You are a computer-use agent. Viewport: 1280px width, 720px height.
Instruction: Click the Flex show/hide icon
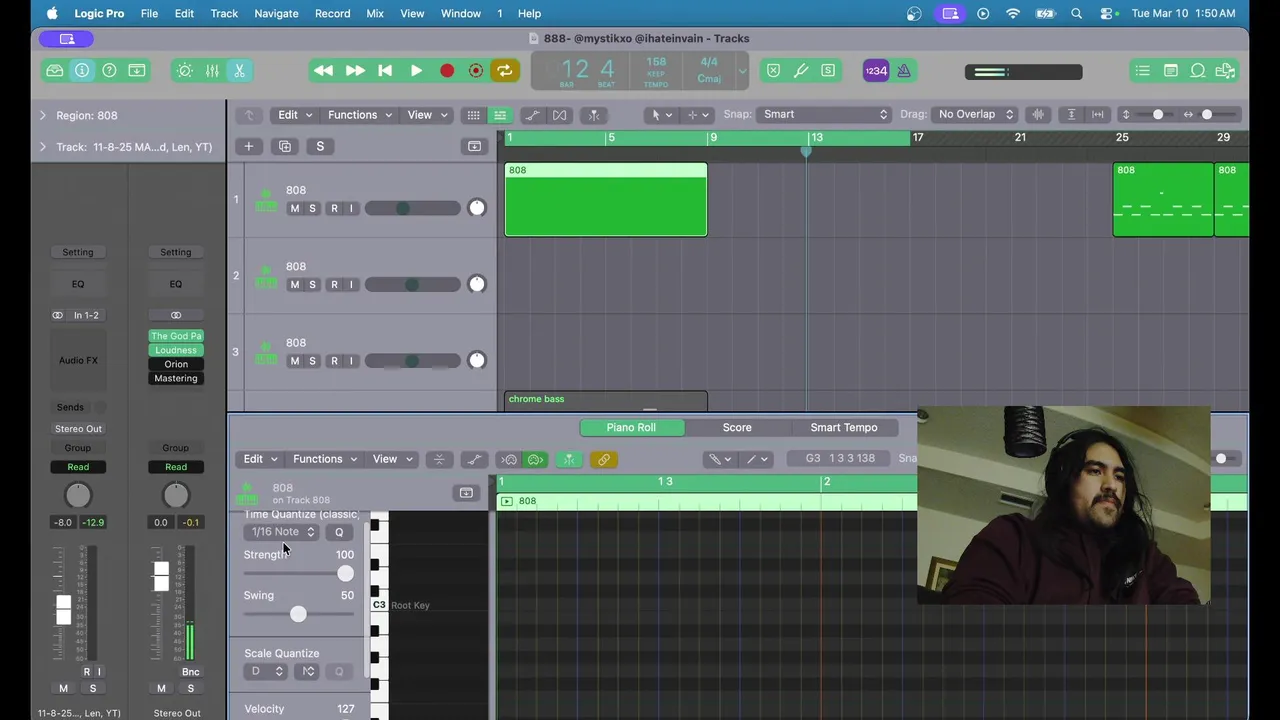560,115
